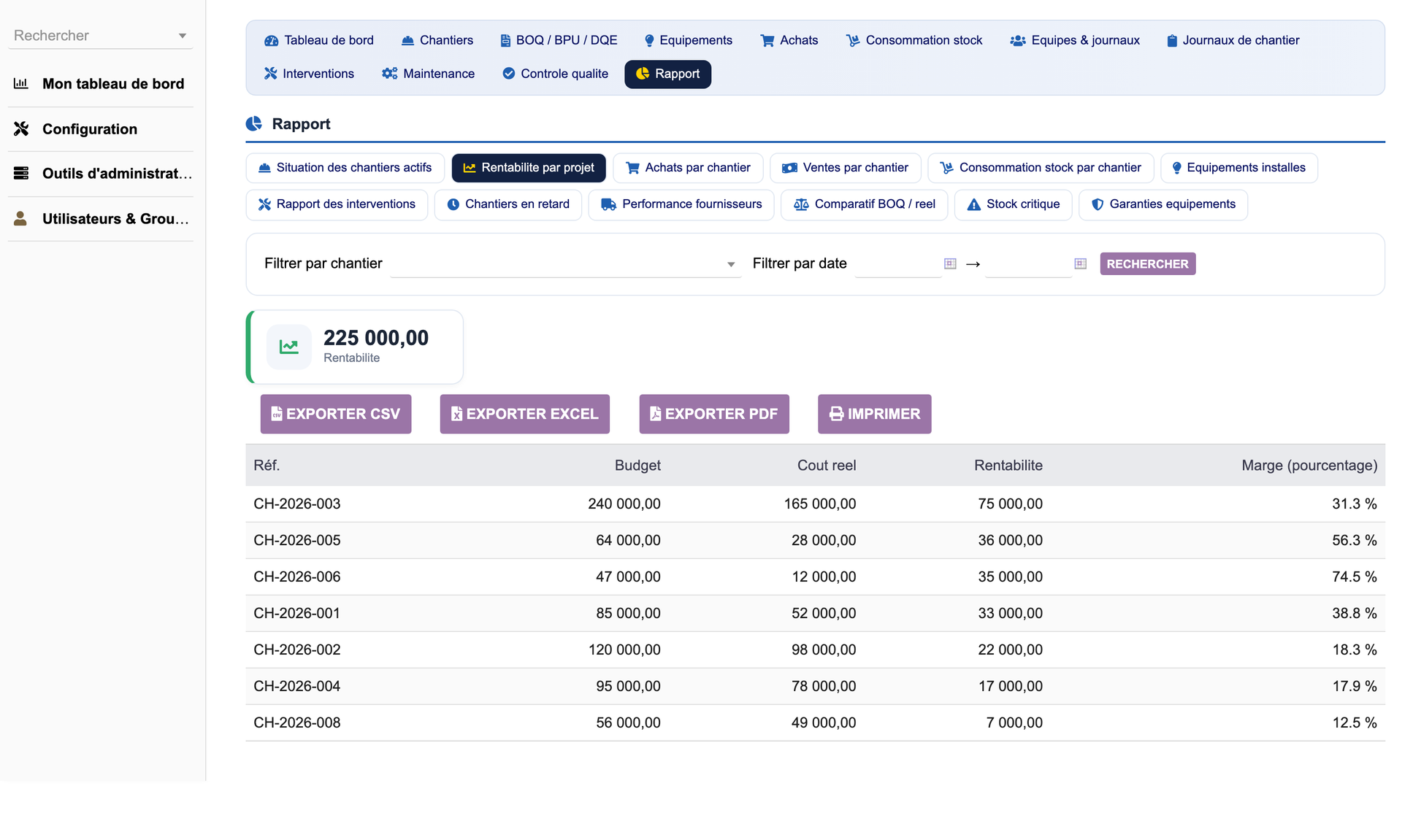Click the Tableau de bord gauge icon
This screenshot has height=840, width=1421.
[x=271, y=41]
